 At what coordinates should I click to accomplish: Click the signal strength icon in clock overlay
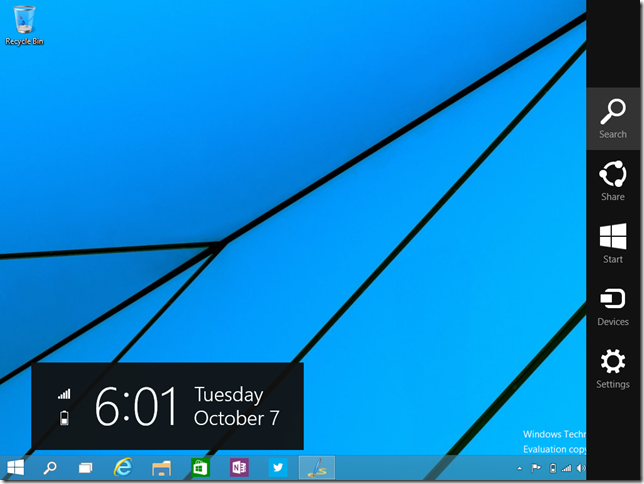(x=64, y=394)
